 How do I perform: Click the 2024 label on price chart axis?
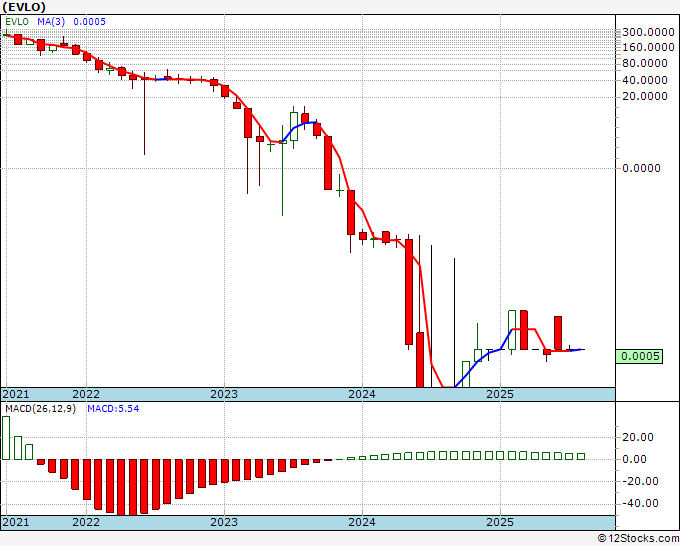[x=362, y=394]
